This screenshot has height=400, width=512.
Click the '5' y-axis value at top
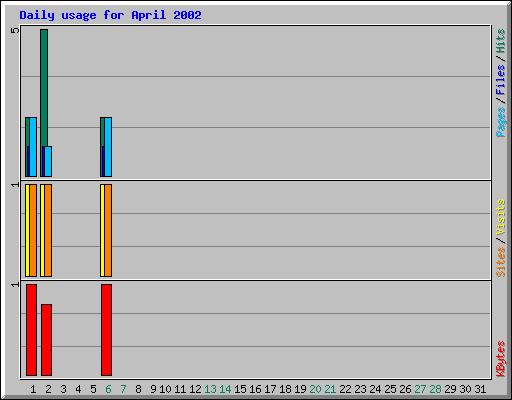point(15,30)
